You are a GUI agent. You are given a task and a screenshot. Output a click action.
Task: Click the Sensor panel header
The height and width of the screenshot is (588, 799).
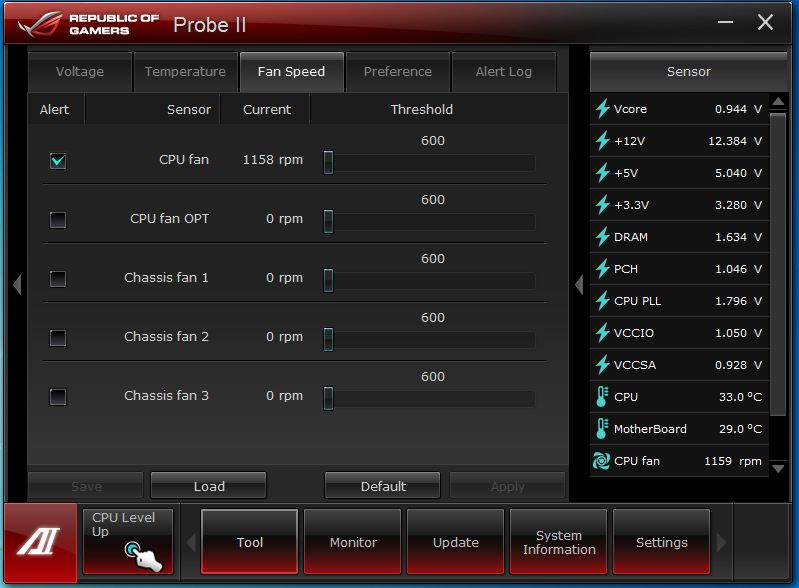click(x=688, y=72)
